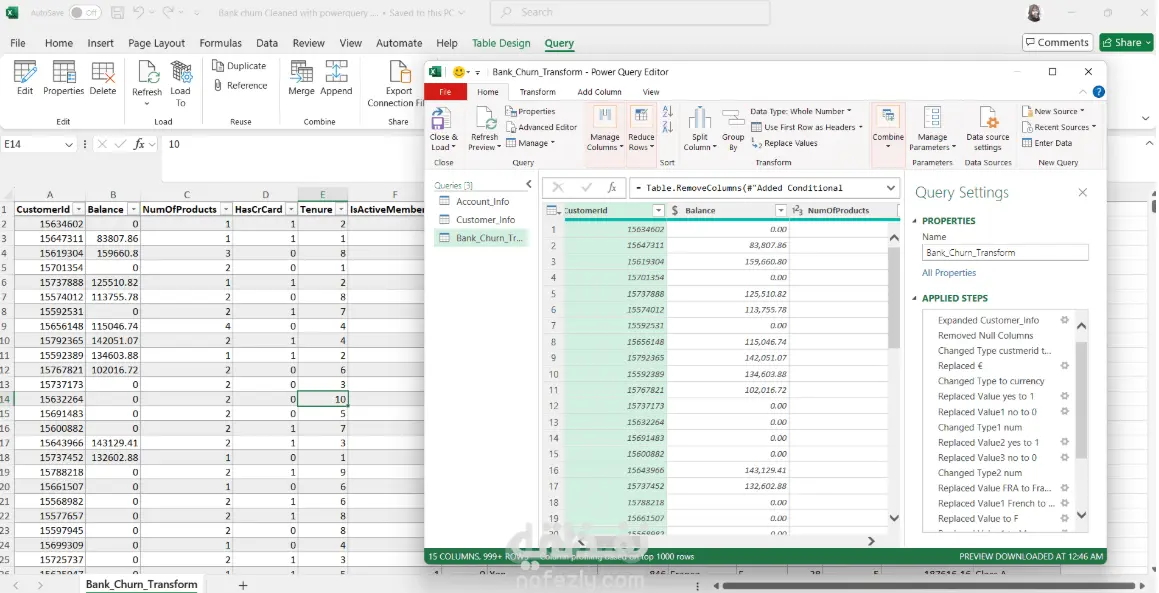Open Data Type: Whole Number dropdown

click(x=801, y=111)
